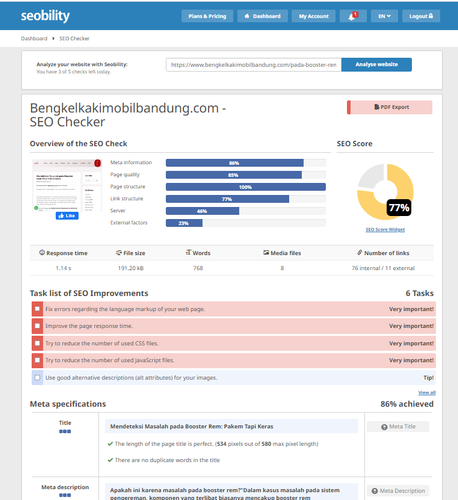Click the Words icon

(x=188, y=252)
